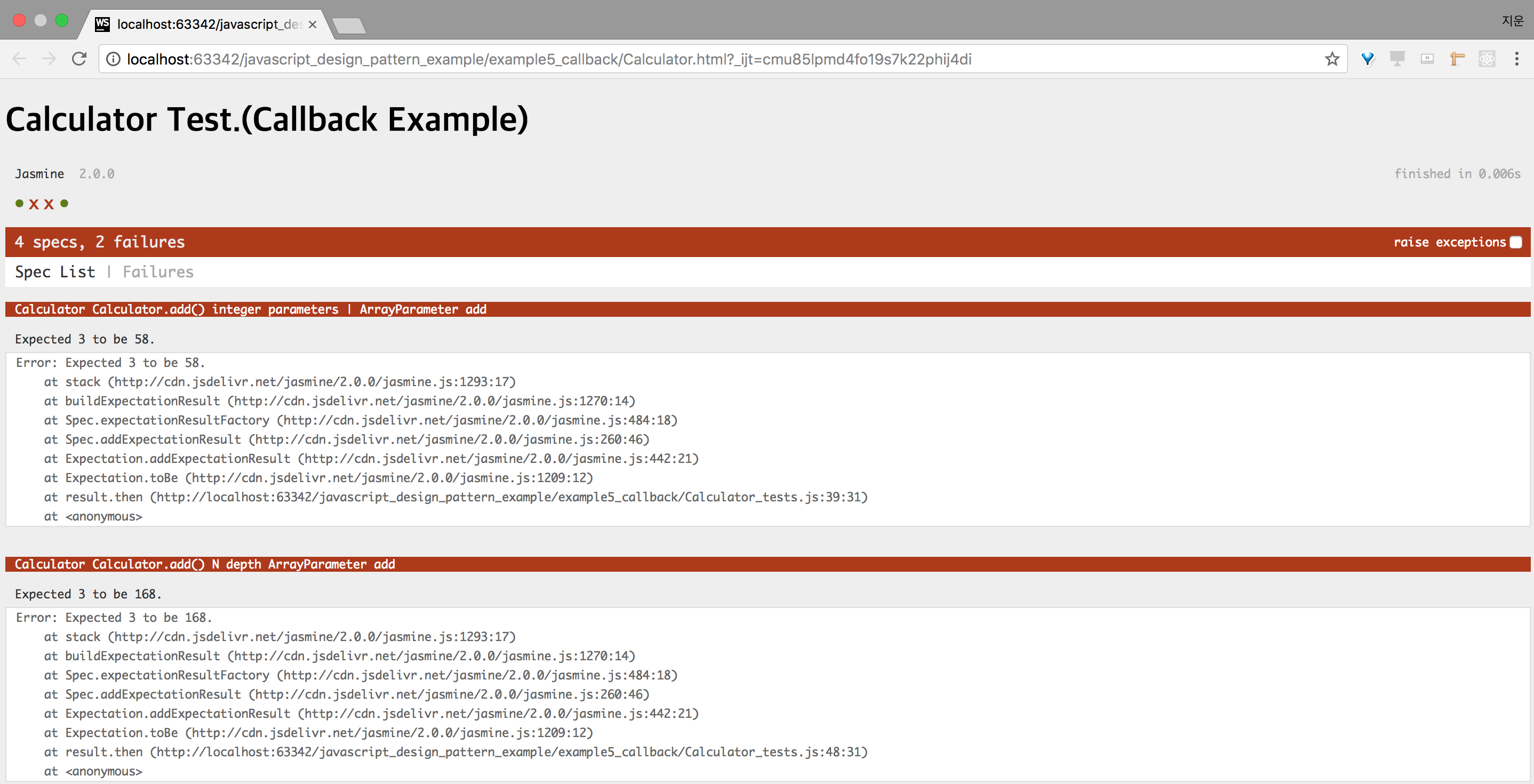Click the 'finished in 0.006s' duration text
This screenshot has height=784, width=1534.
click(1457, 174)
